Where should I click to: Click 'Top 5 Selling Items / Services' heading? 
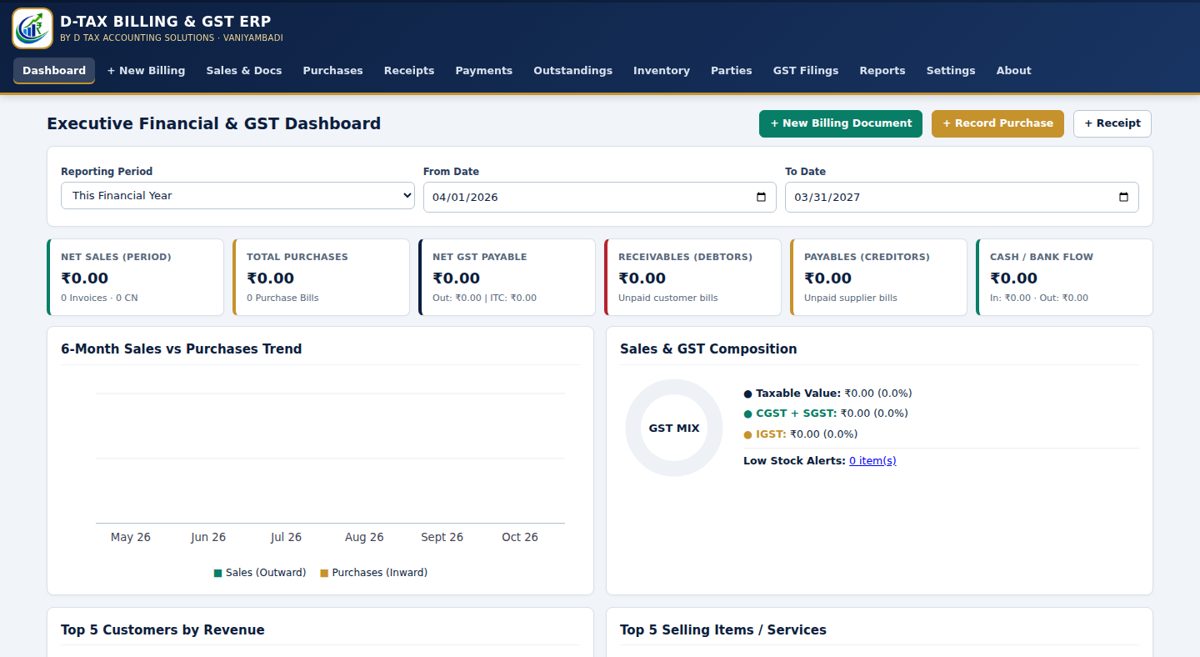tap(723, 630)
